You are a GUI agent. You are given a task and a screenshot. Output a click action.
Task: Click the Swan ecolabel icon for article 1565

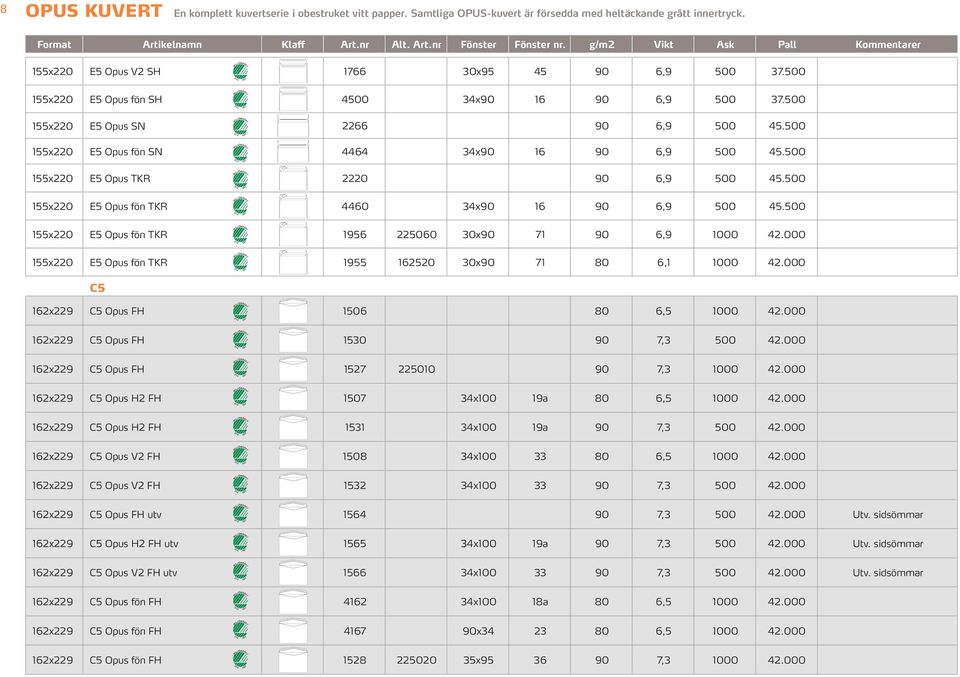tap(240, 544)
